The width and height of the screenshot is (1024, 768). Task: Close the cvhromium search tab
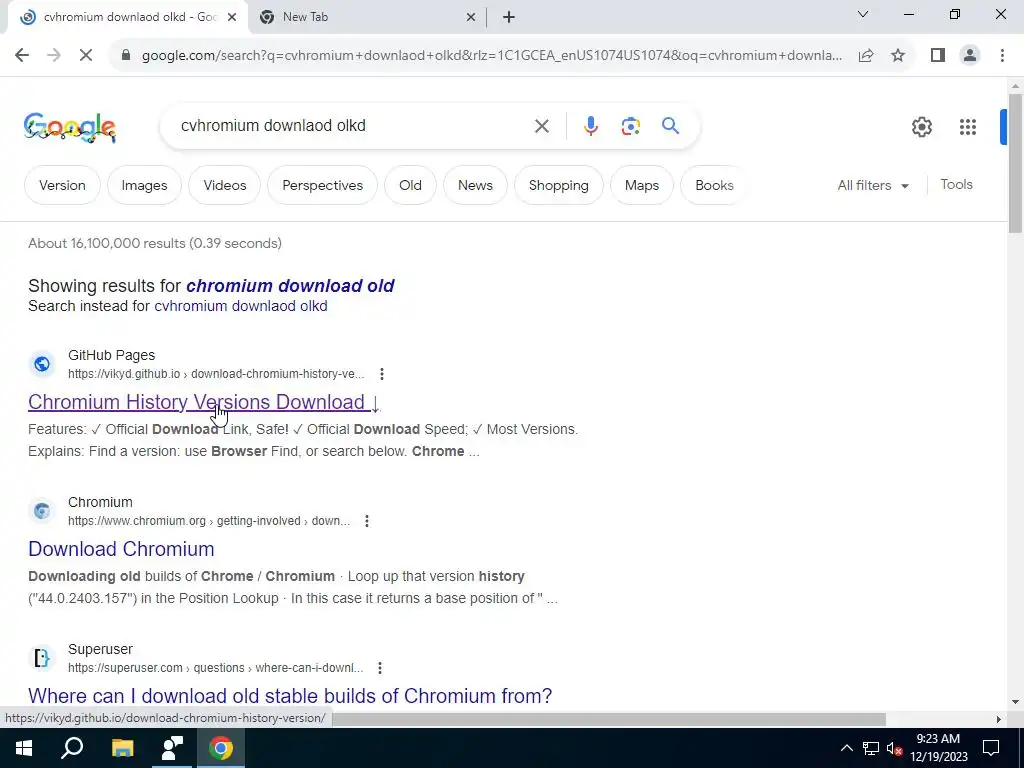click(232, 17)
